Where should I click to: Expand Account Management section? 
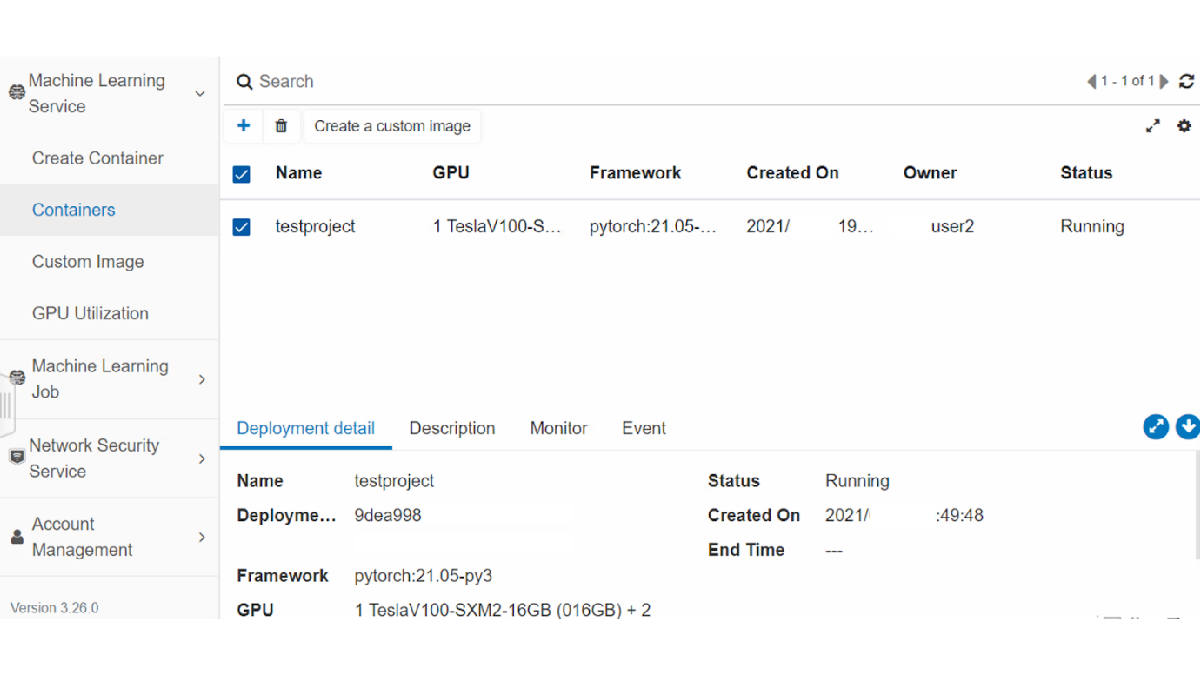coord(201,537)
